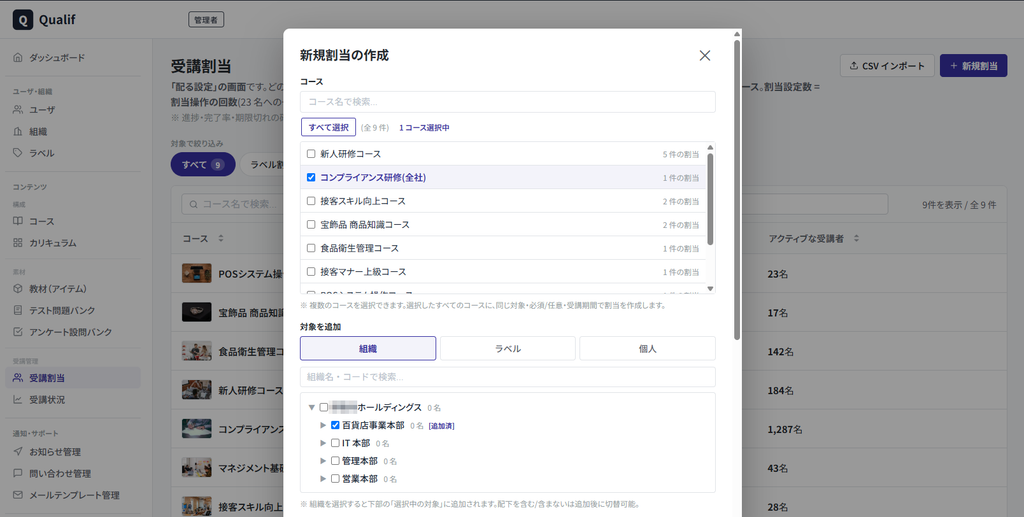Click the 受講割当 people icon
This screenshot has height=517, width=1024.
point(18,378)
